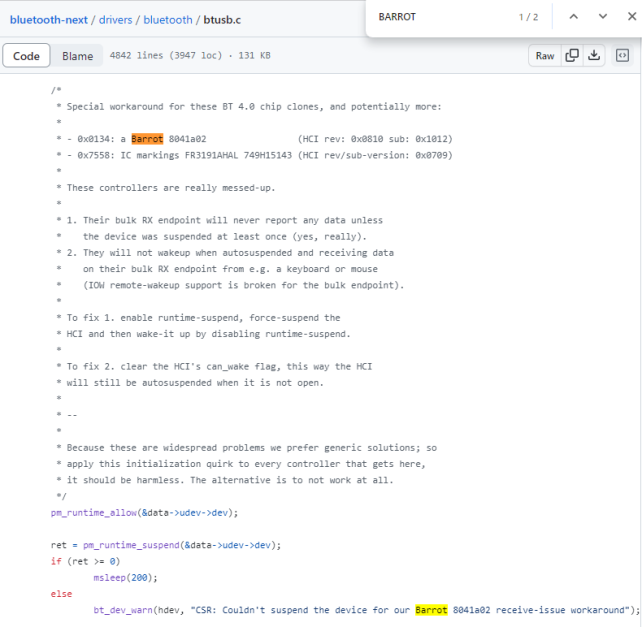Focus the find-in-page field containing BARROT
Viewport: 642px width, 627px height.
pyautogui.click(x=444, y=17)
